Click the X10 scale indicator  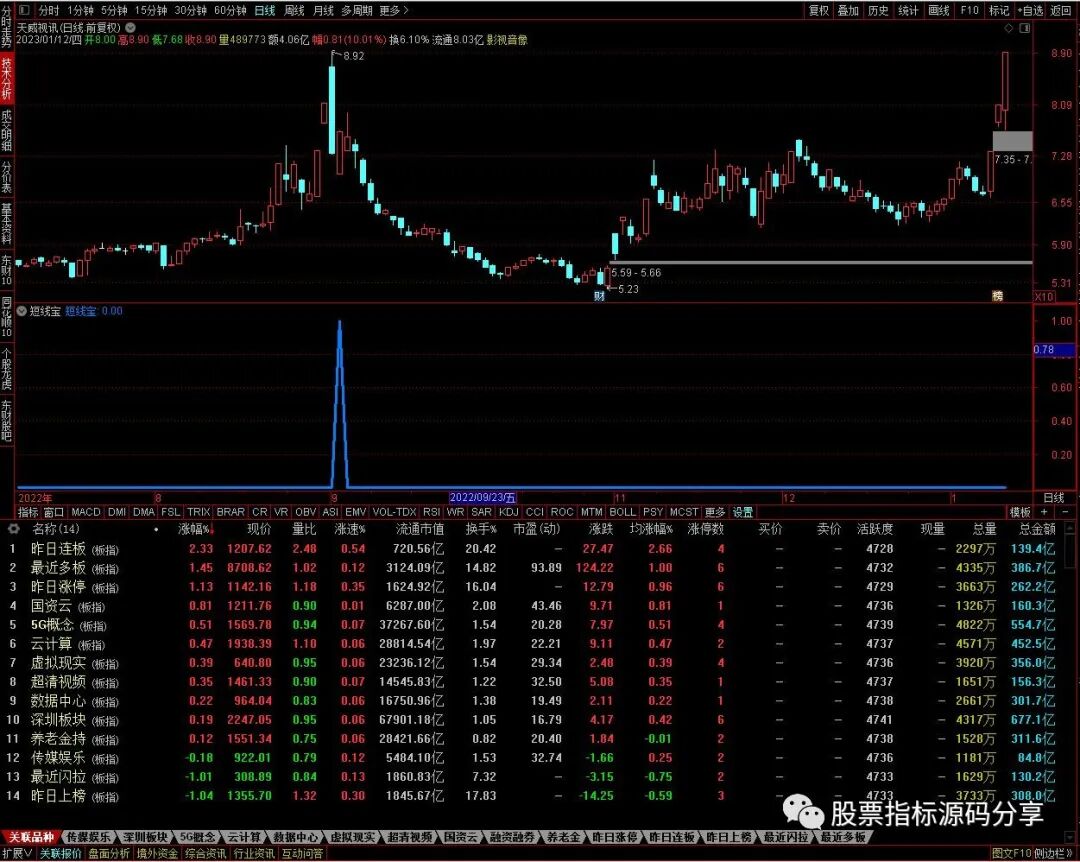tap(1044, 297)
